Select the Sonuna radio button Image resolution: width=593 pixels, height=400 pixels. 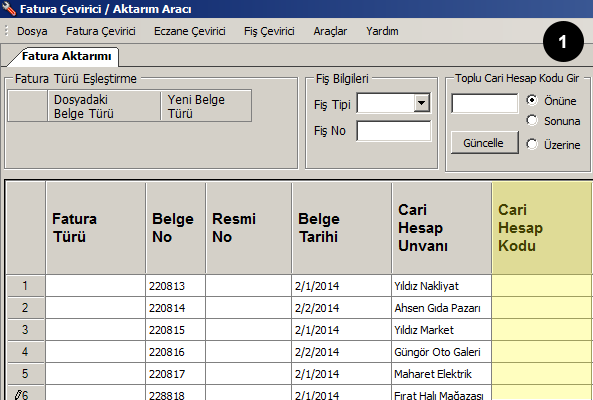point(532,121)
